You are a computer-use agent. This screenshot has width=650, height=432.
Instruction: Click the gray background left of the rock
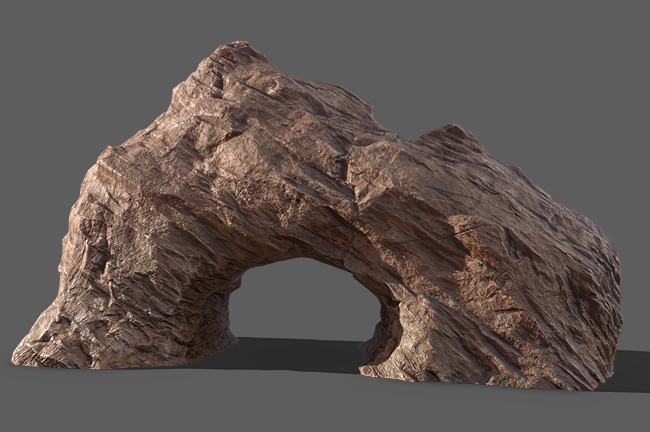[x=35, y=220]
